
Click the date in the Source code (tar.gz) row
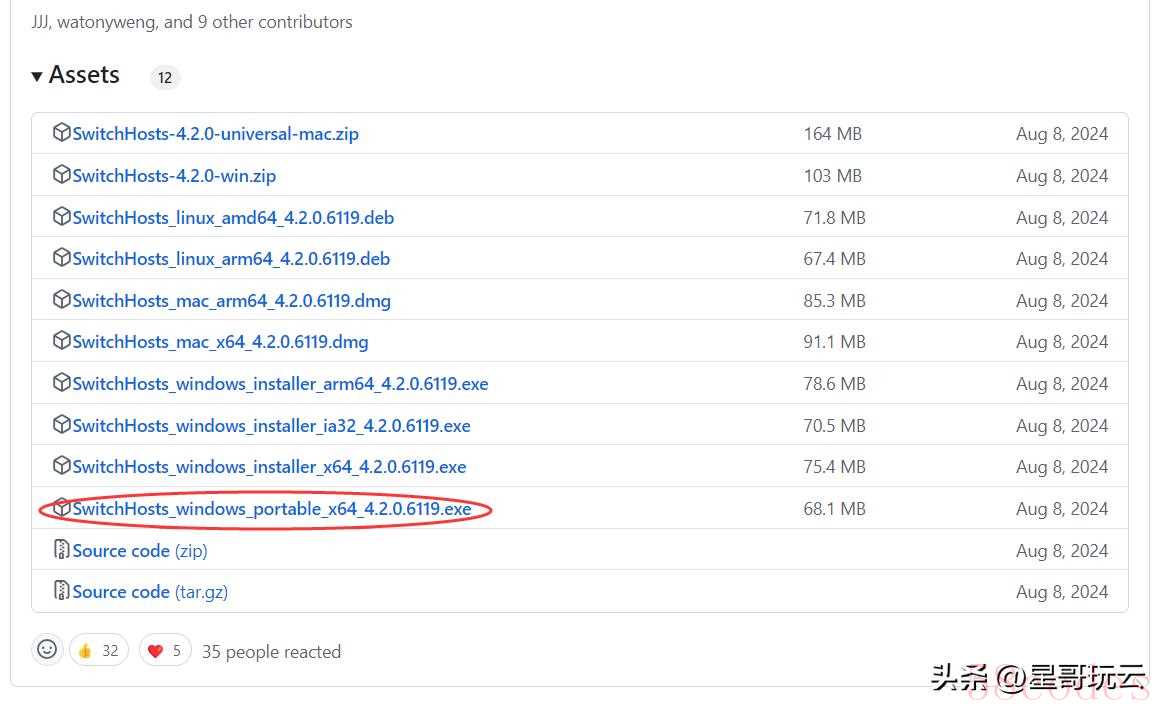click(1062, 592)
